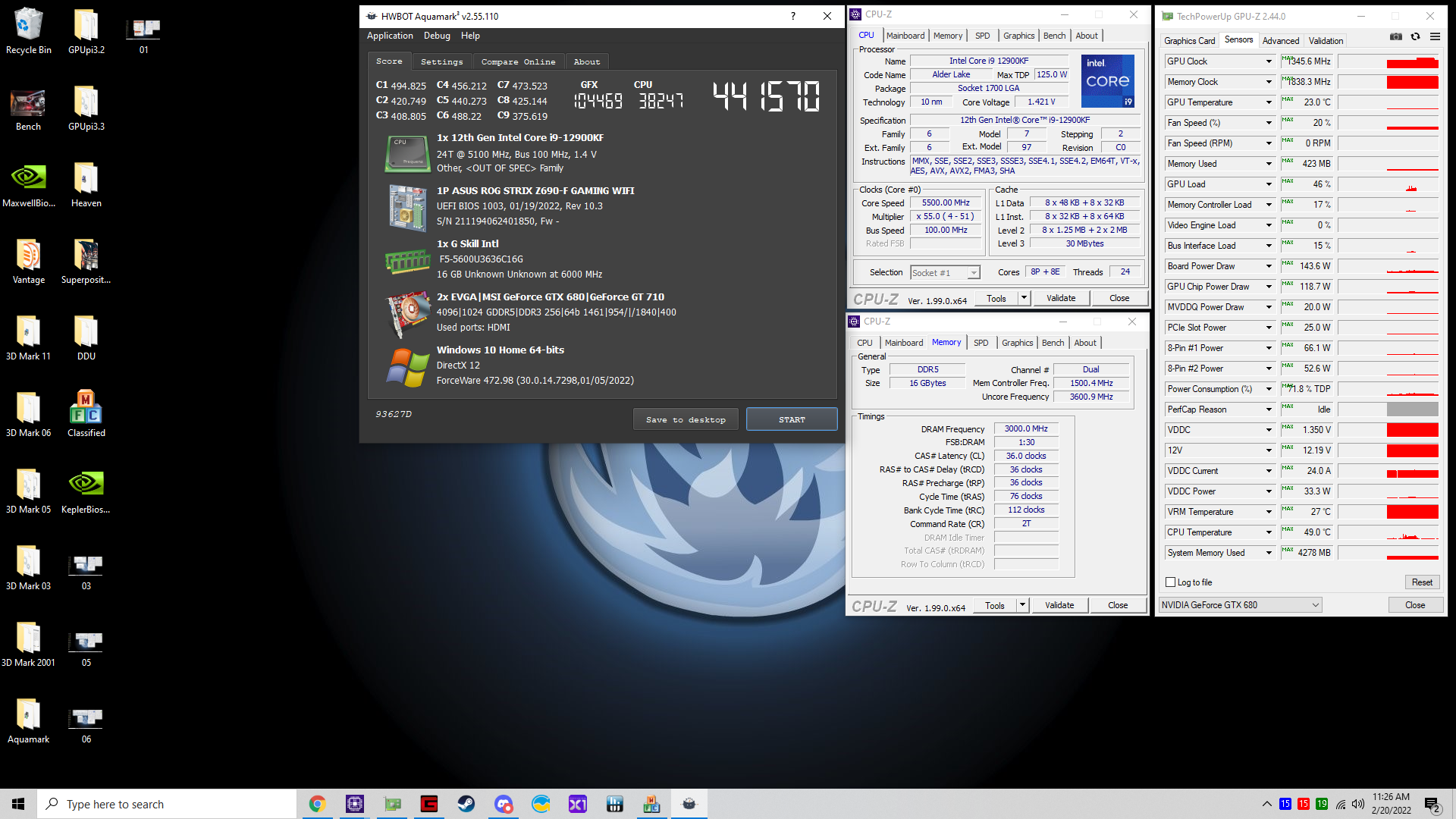Click the Aquamark help question mark icon
1456x819 pixels.
793,16
